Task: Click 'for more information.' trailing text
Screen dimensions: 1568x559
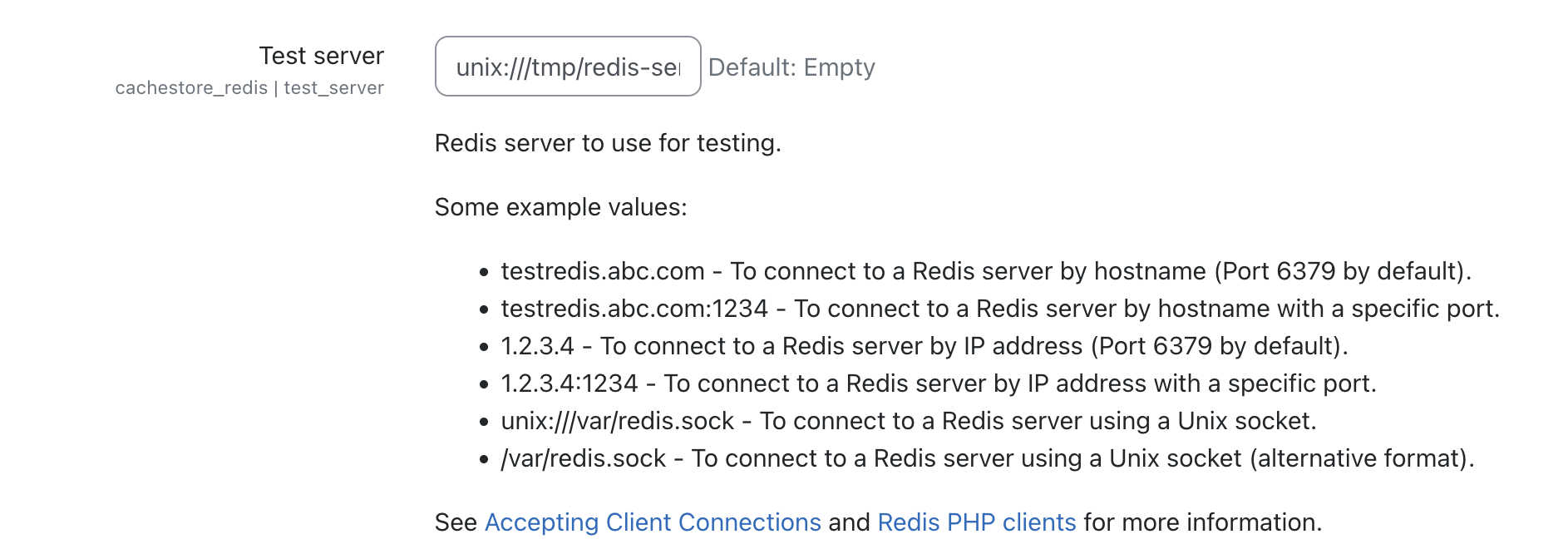Action: coord(1203,522)
